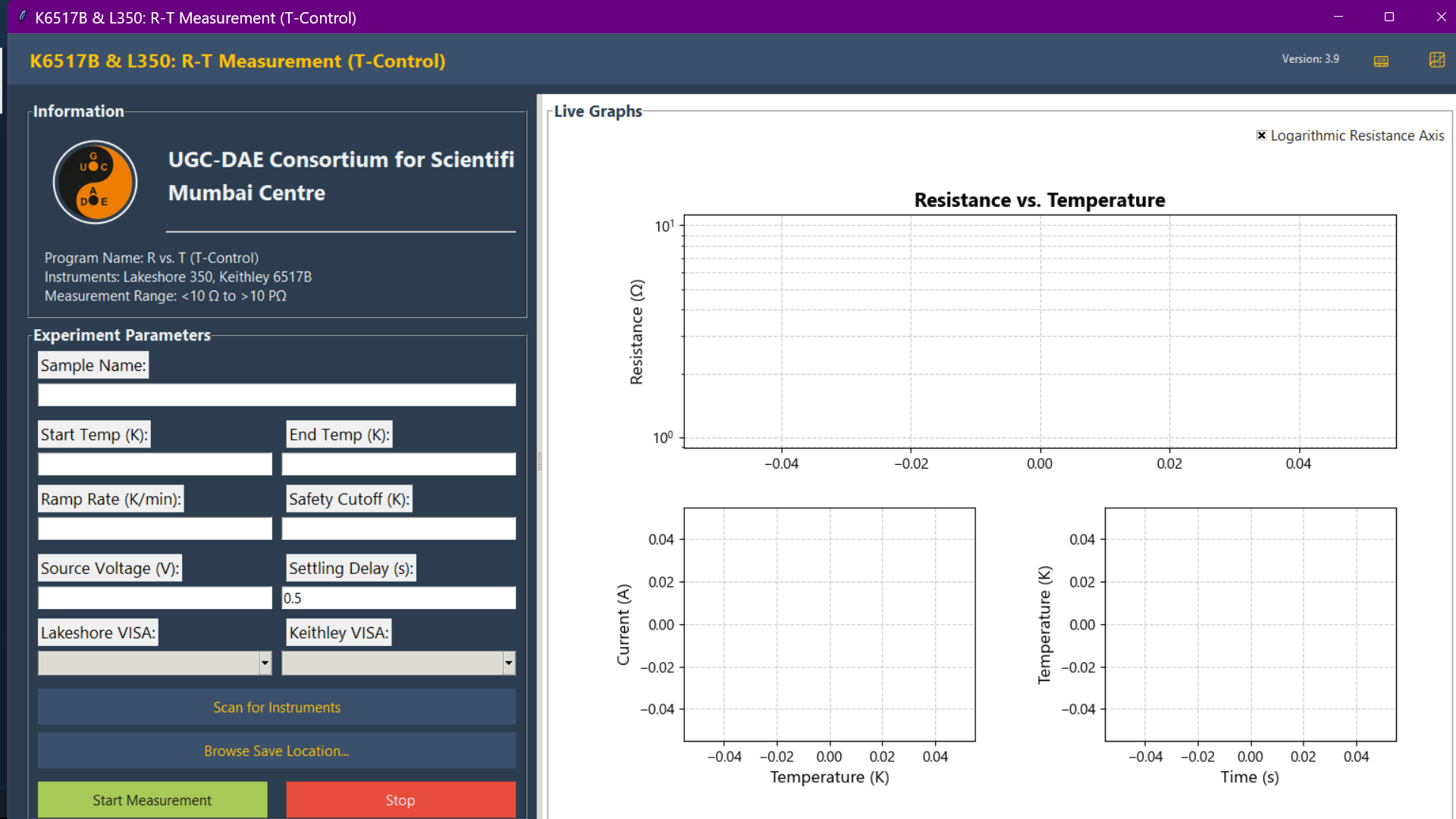
Task: Maximize the application window
Action: (x=1389, y=17)
